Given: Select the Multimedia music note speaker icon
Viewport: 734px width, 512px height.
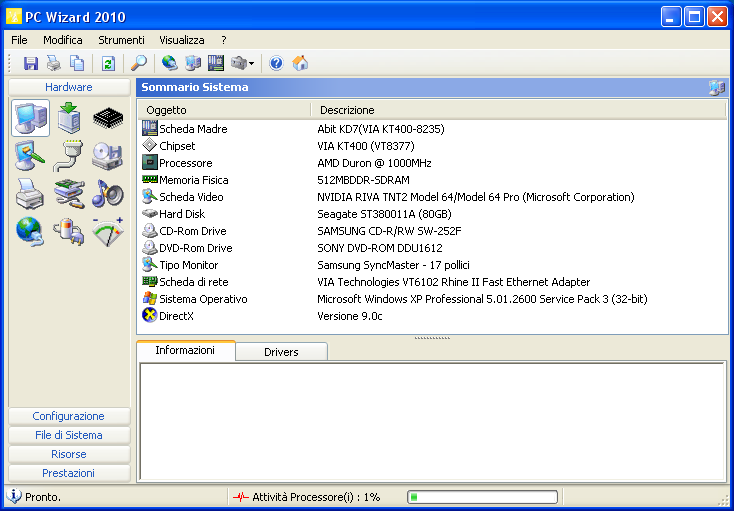Looking at the screenshot, I should pyautogui.click(x=108, y=193).
